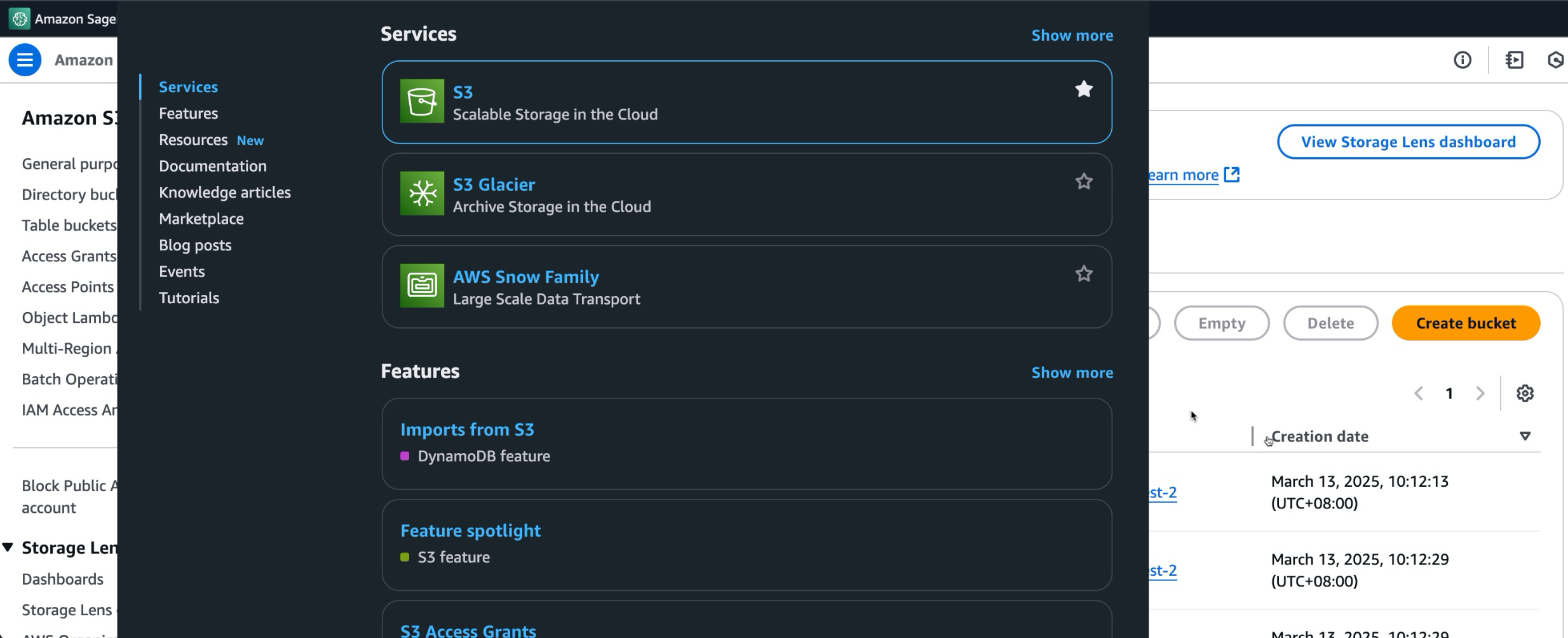Select Knowledge articles category

click(224, 193)
